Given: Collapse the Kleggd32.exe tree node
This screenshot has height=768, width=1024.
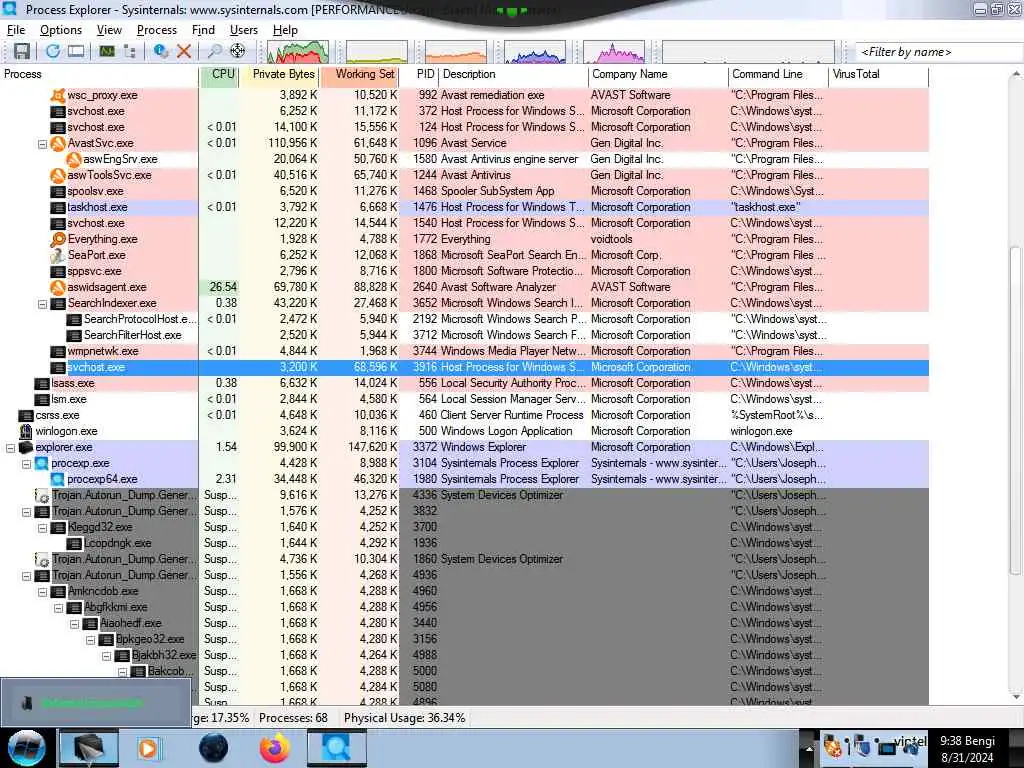Looking at the screenshot, I should [x=42, y=528].
